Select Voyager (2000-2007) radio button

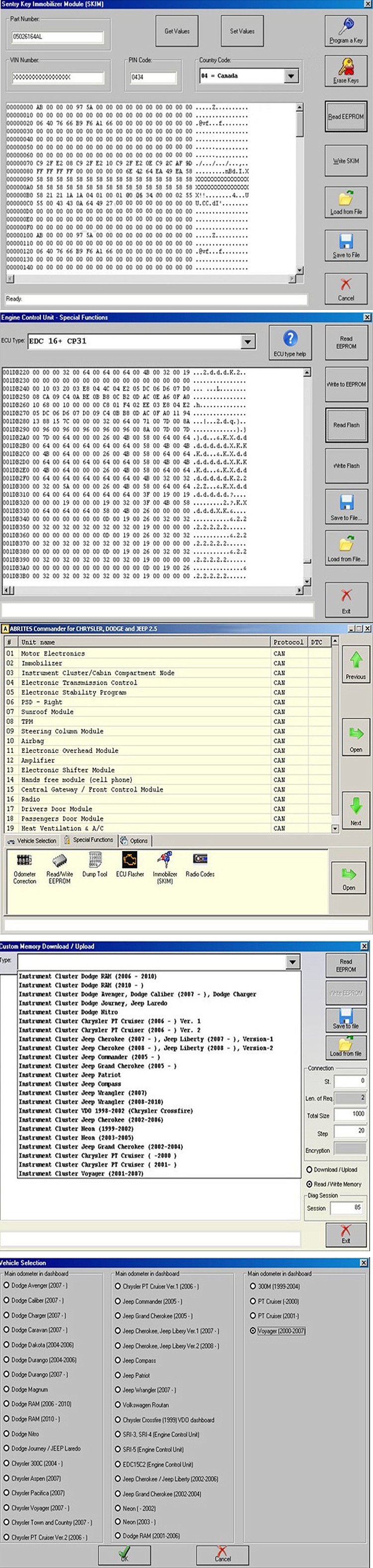253,1331
